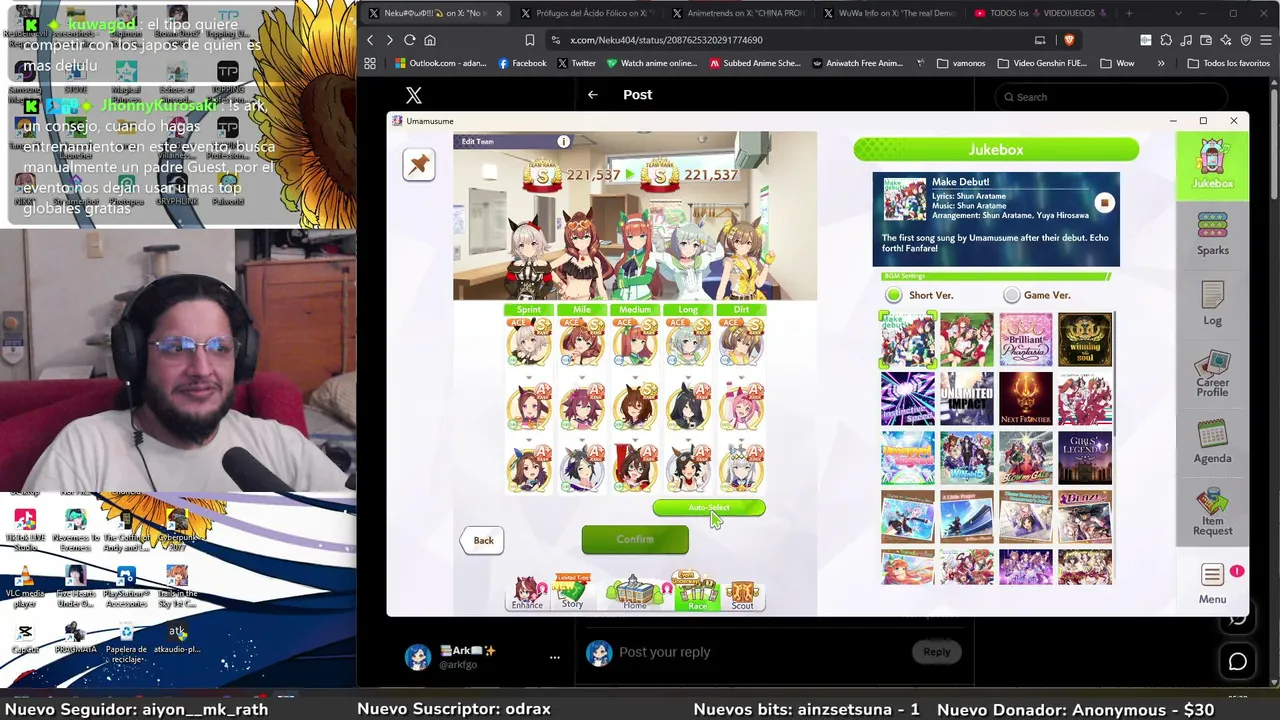
Task: Open a new browser tab
Action: tap(1129, 13)
